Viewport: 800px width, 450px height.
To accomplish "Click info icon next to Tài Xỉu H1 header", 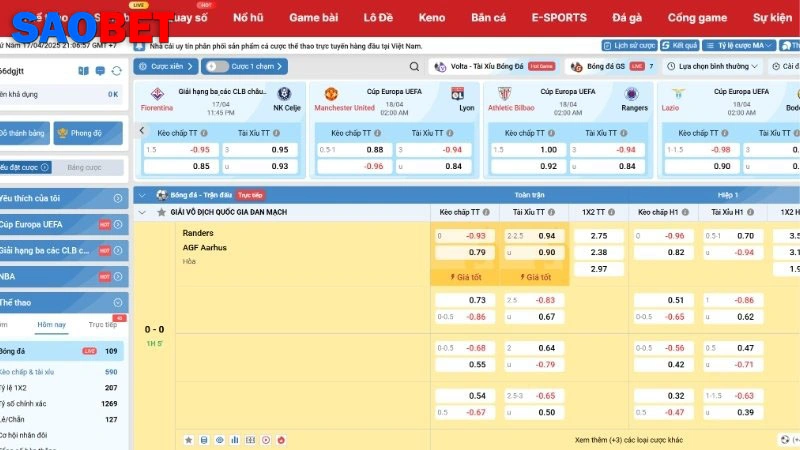I will tap(751, 212).
